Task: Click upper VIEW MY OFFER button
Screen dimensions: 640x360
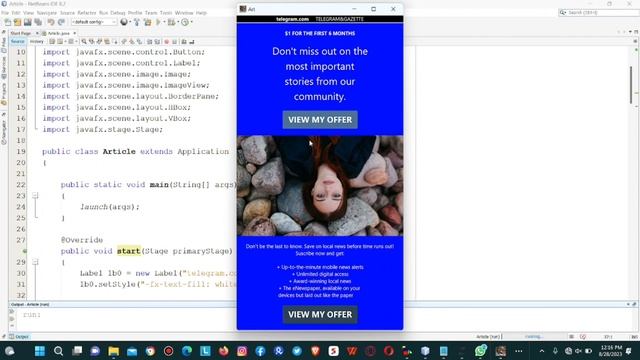Action: point(320,120)
